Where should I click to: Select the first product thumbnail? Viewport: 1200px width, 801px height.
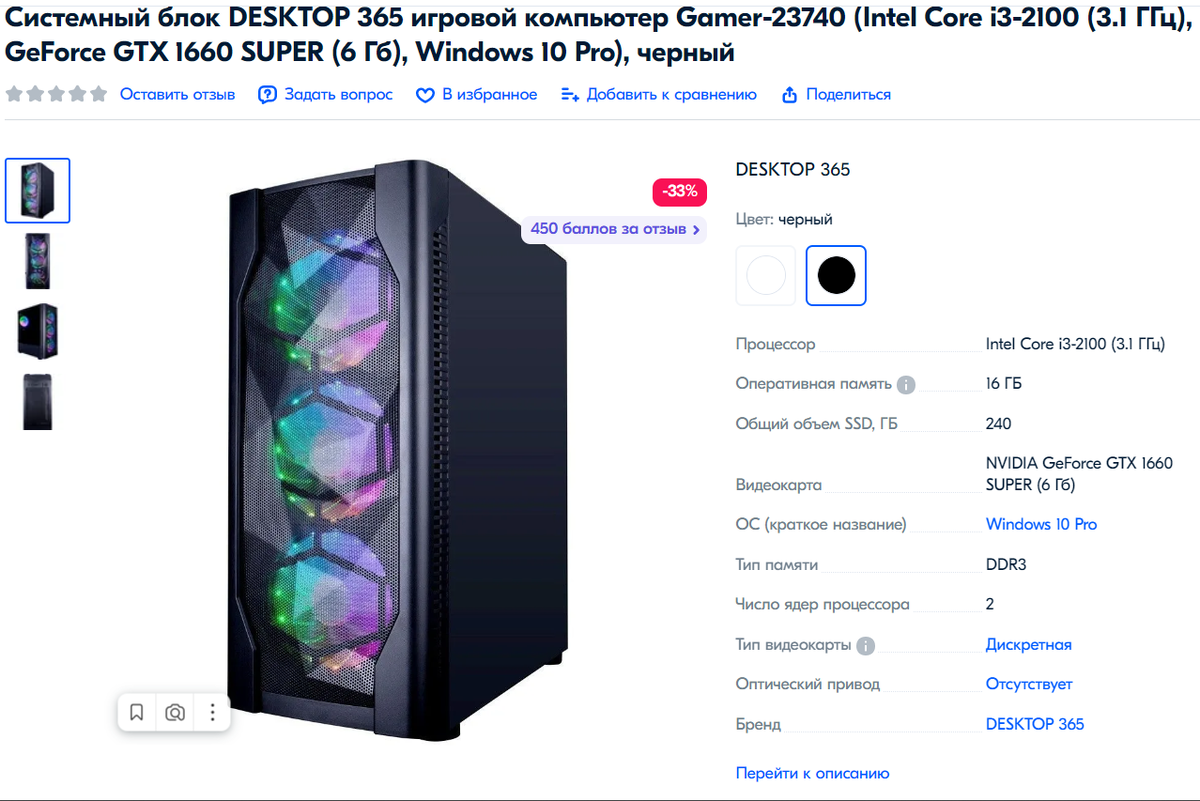38,190
